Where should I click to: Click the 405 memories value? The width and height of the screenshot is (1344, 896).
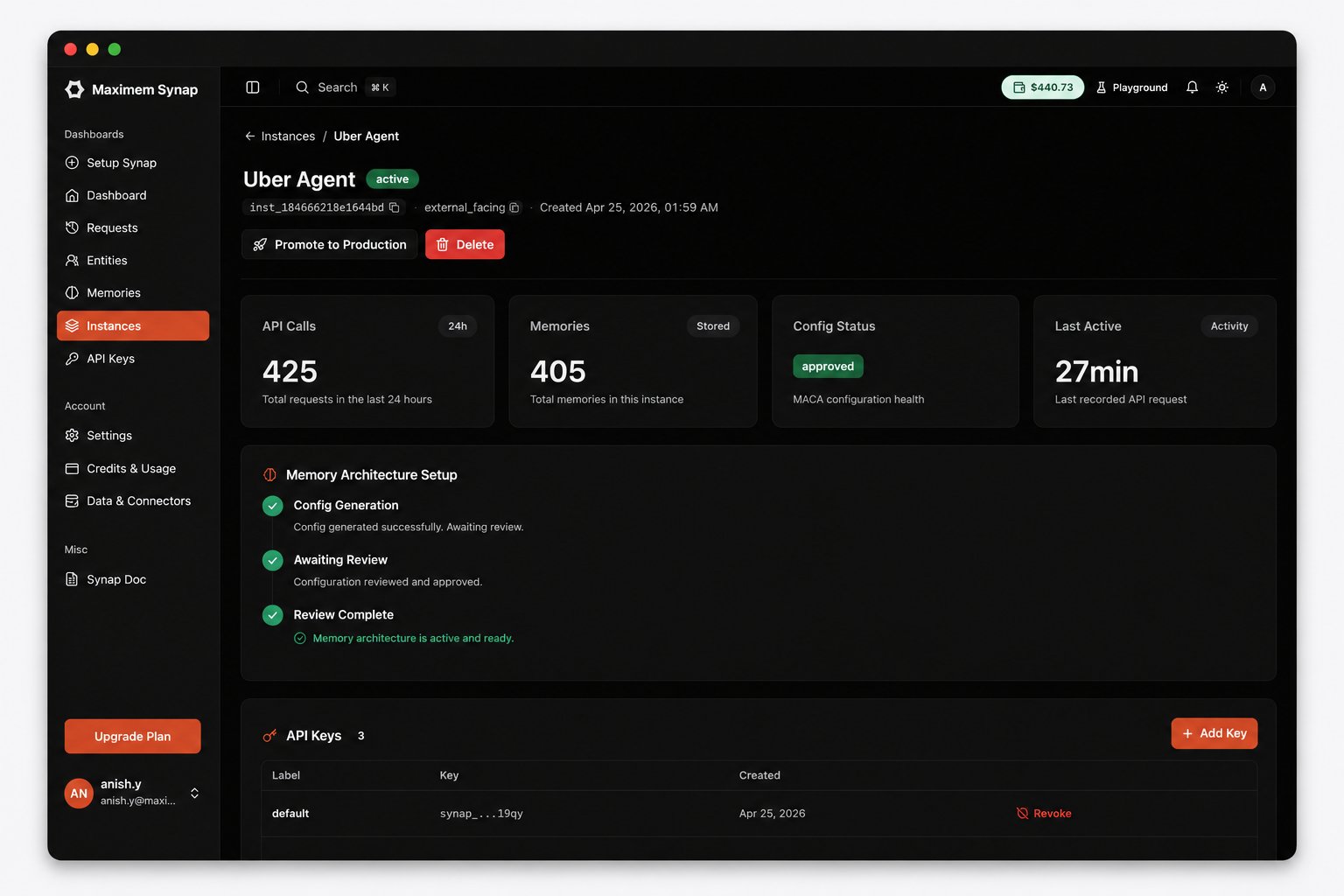(x=557, y=372)
